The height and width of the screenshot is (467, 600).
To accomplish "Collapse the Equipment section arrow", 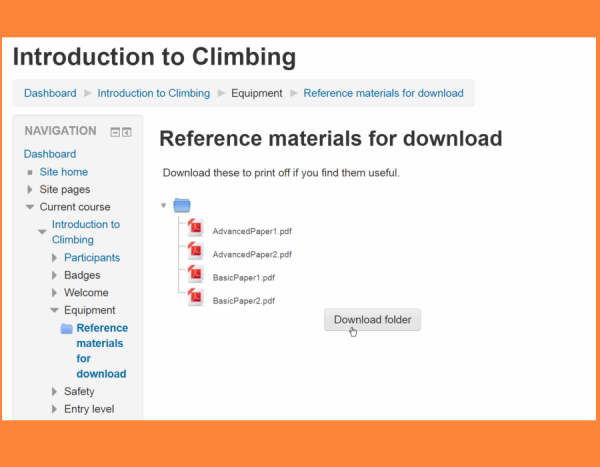I will [x=55, y=311].
